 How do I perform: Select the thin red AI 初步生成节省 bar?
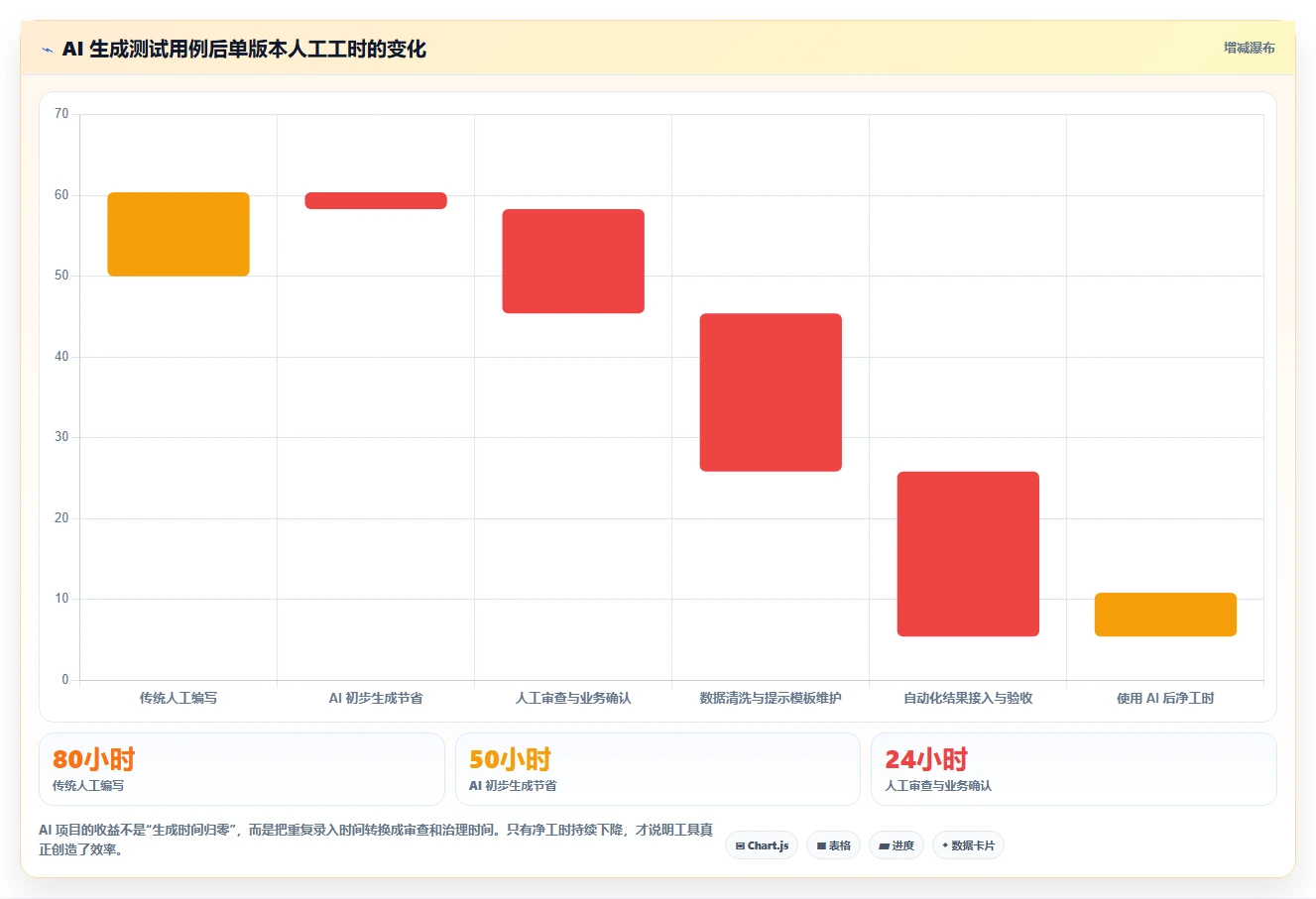376,200
